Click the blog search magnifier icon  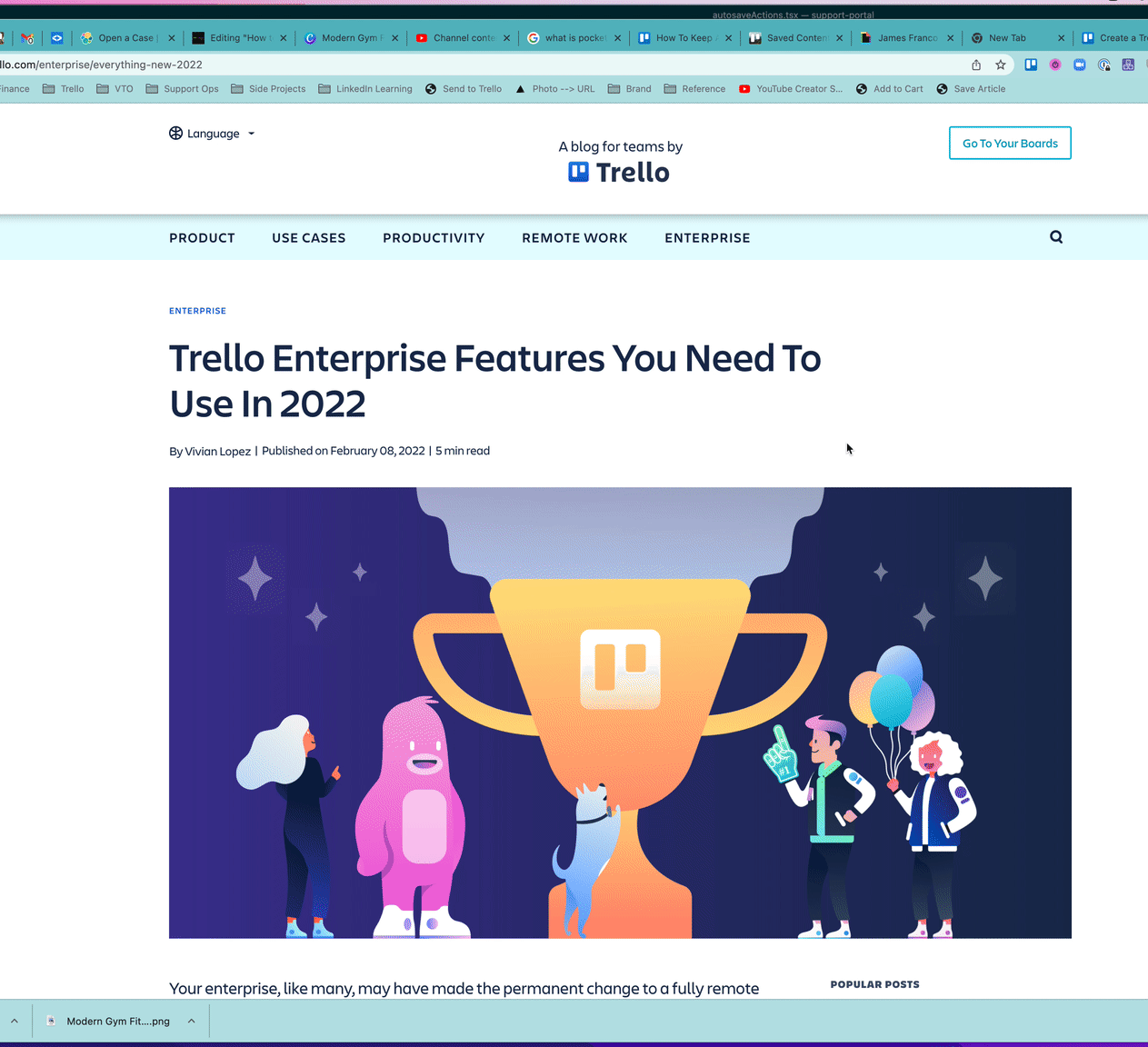pos(1056,237)
